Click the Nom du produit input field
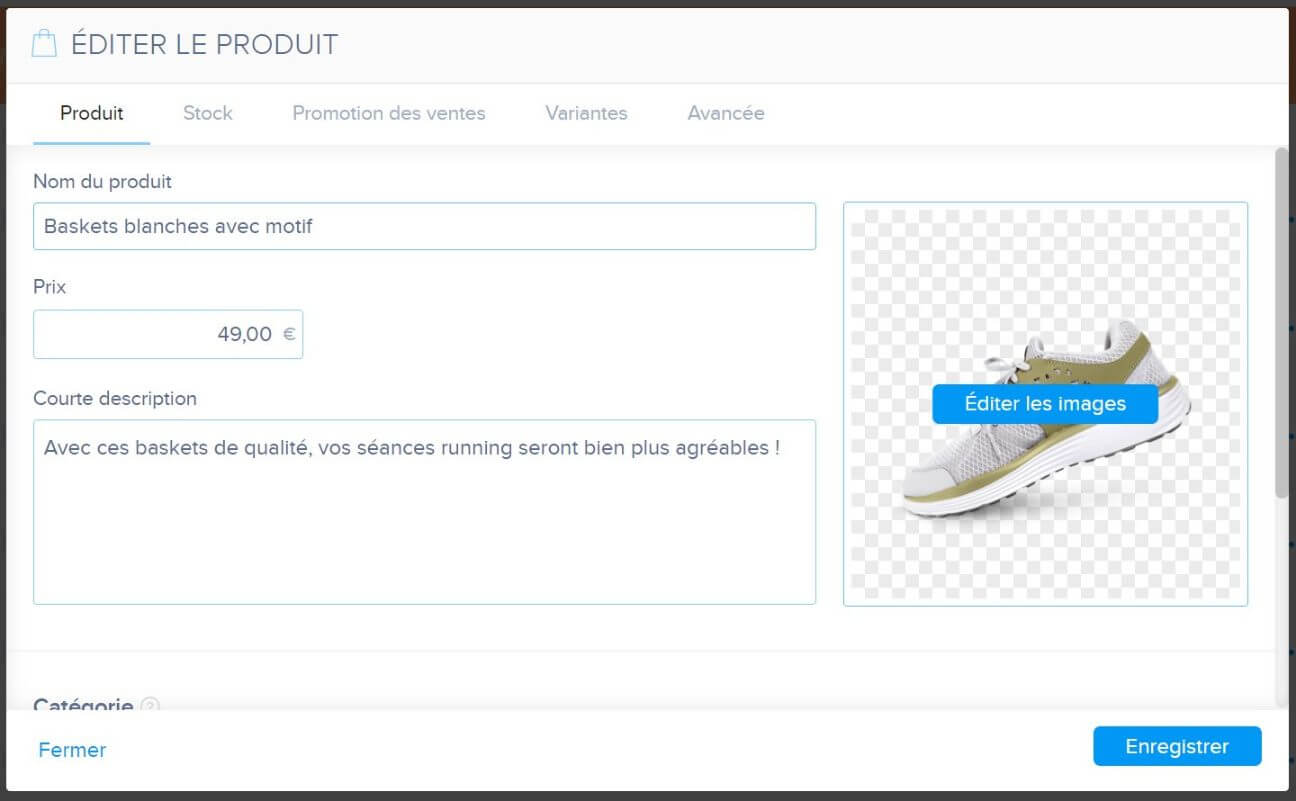The height and width of the screenshot is (801, 1296). click(424, 226)
